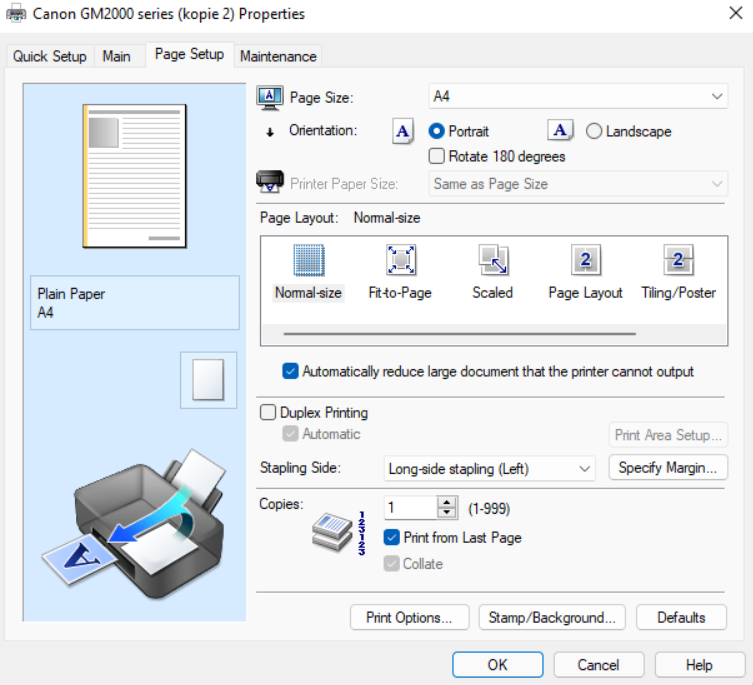
Task: Open Stamp/Background settings
Action: [552, 617]
